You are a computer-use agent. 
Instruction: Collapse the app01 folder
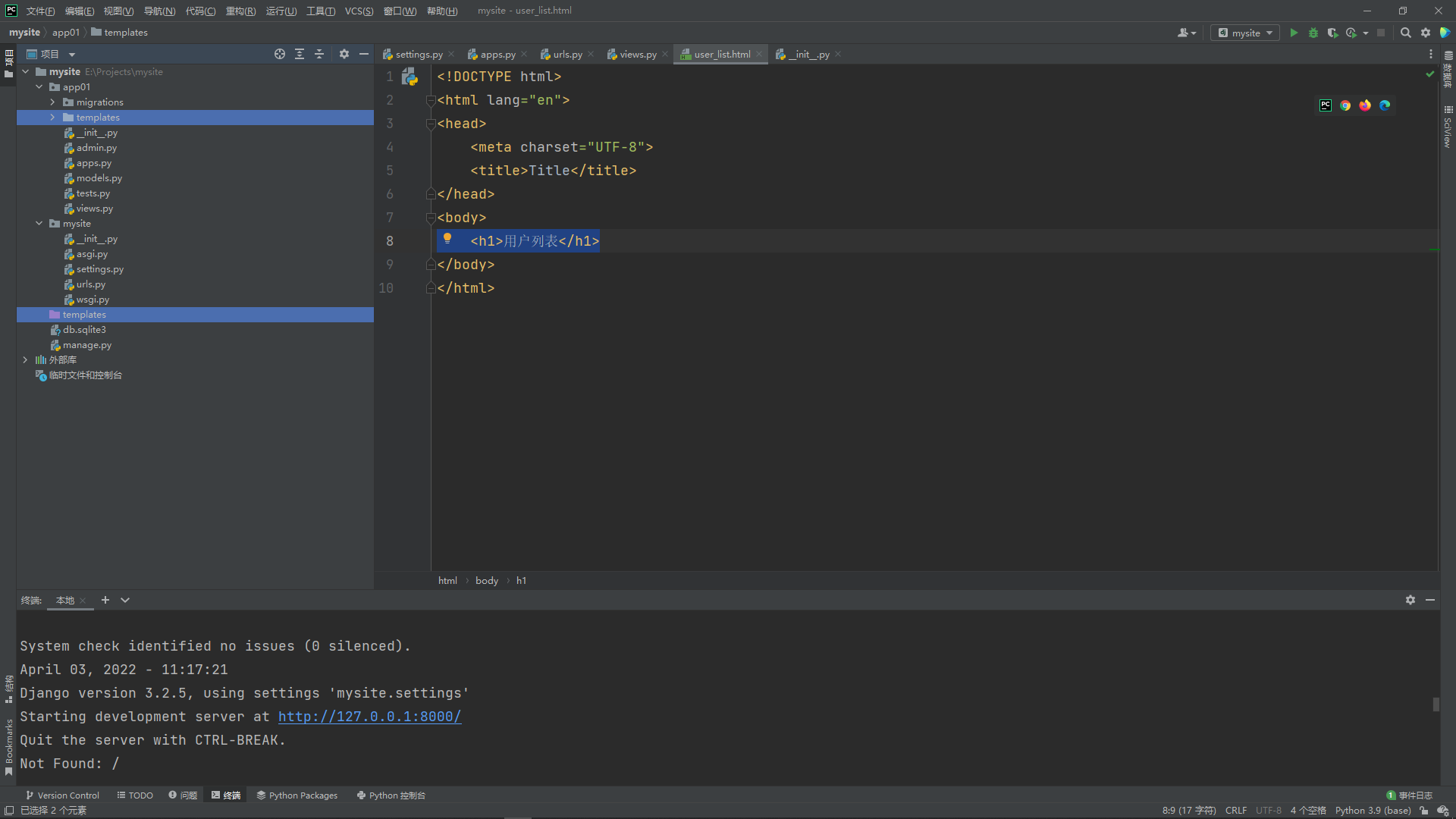[x=39, y=87]
